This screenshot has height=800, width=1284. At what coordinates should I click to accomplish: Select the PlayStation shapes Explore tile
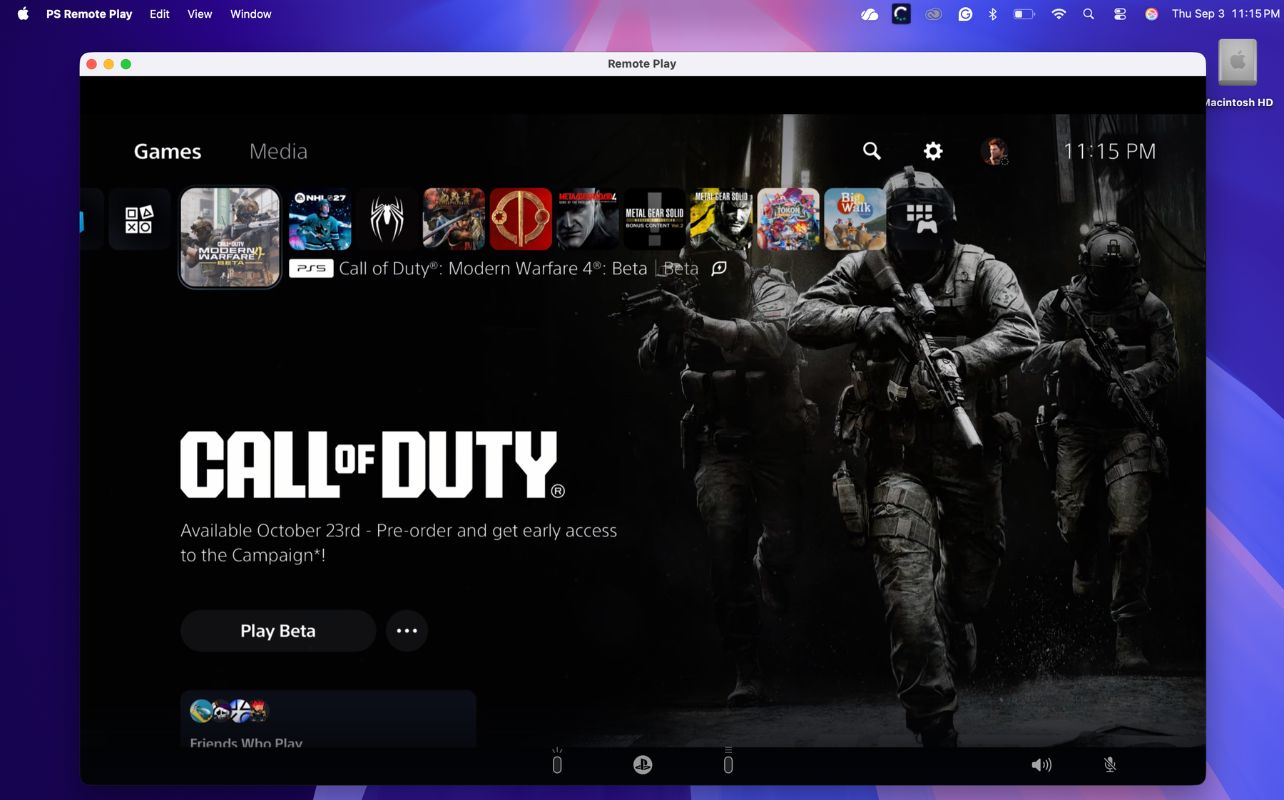(x=139, y=219)
